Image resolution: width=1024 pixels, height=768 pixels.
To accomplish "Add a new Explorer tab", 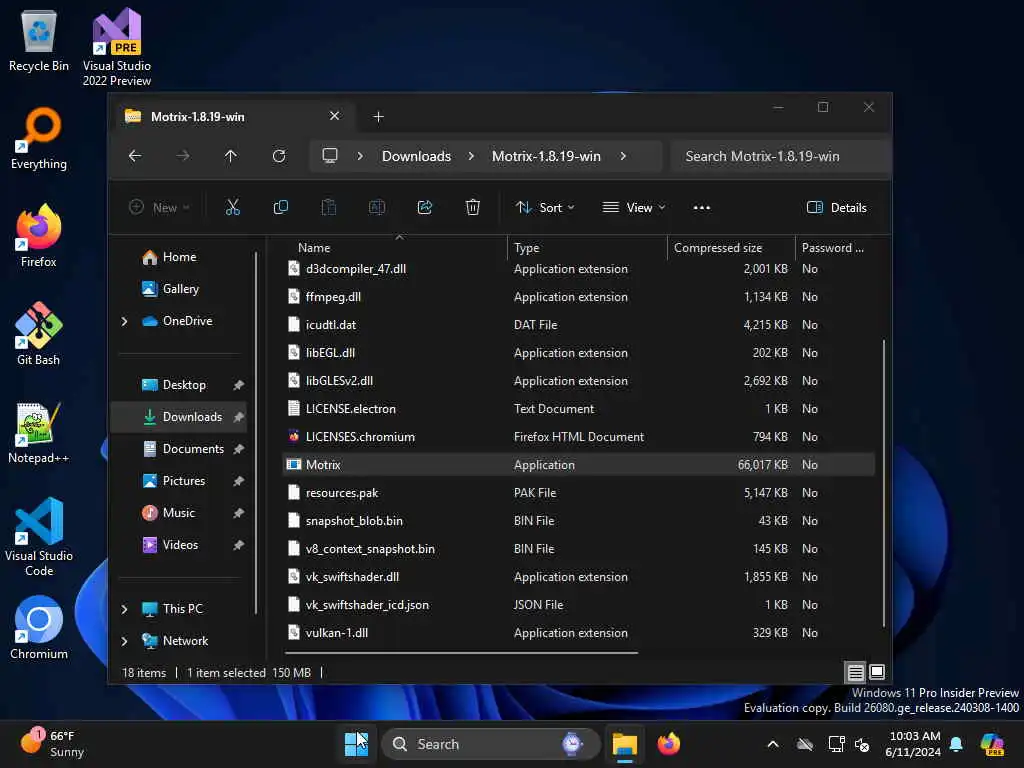I will click(x=378, y=116).
